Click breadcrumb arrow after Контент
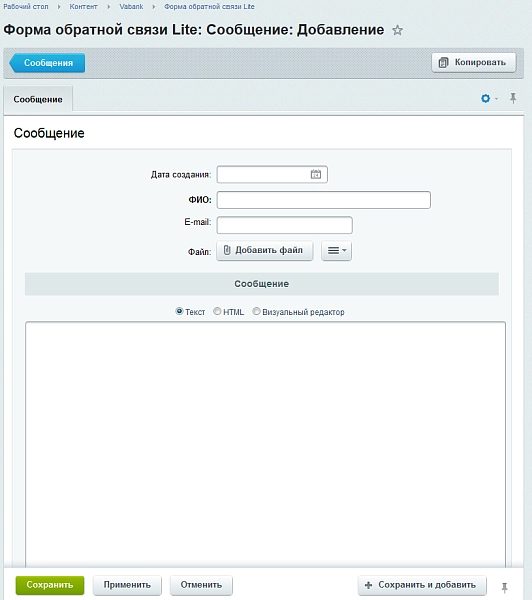532x600 pixels. (109, 7)
